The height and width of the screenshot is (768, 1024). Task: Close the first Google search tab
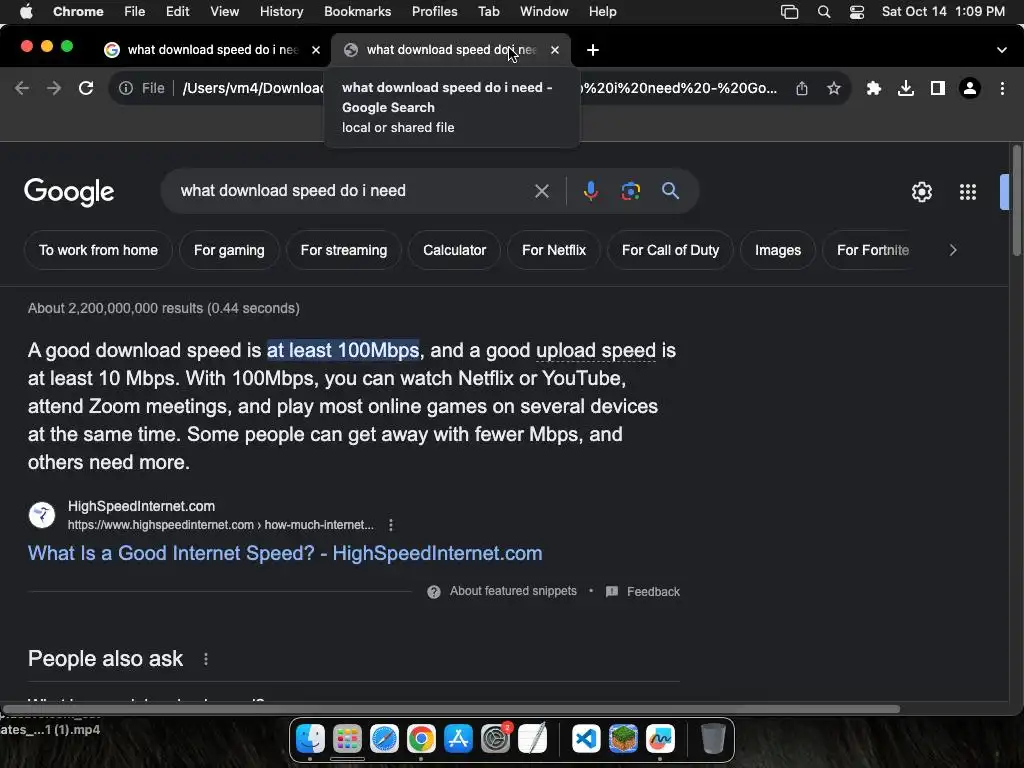click(x=316, y=50)
